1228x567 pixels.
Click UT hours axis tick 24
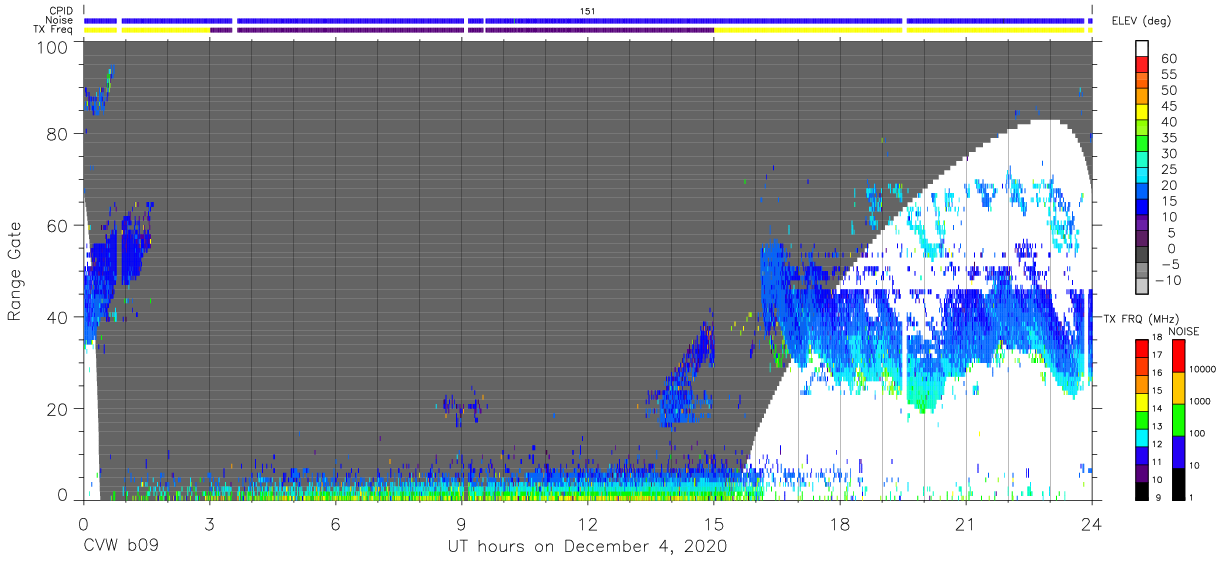[1092, 523]
